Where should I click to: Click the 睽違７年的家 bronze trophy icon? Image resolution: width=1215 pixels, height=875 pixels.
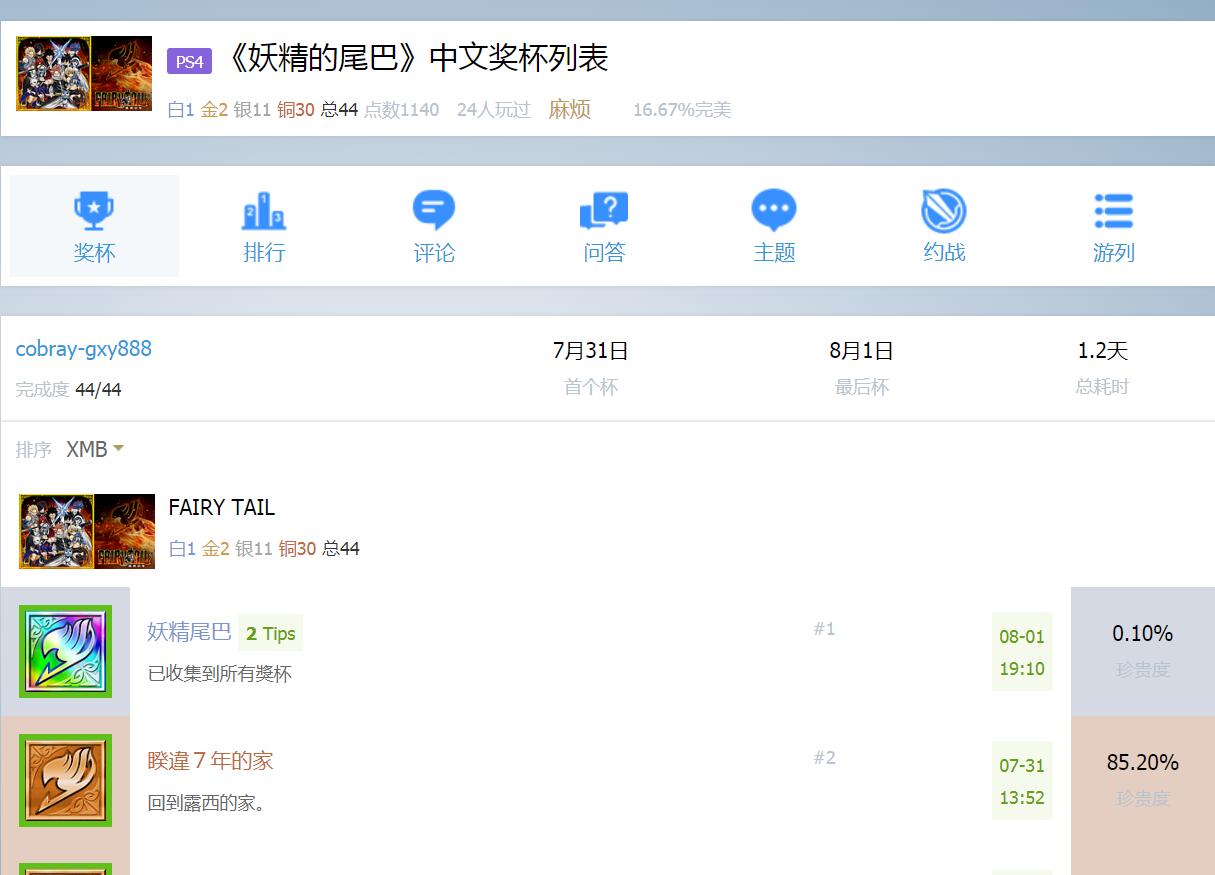66,780
